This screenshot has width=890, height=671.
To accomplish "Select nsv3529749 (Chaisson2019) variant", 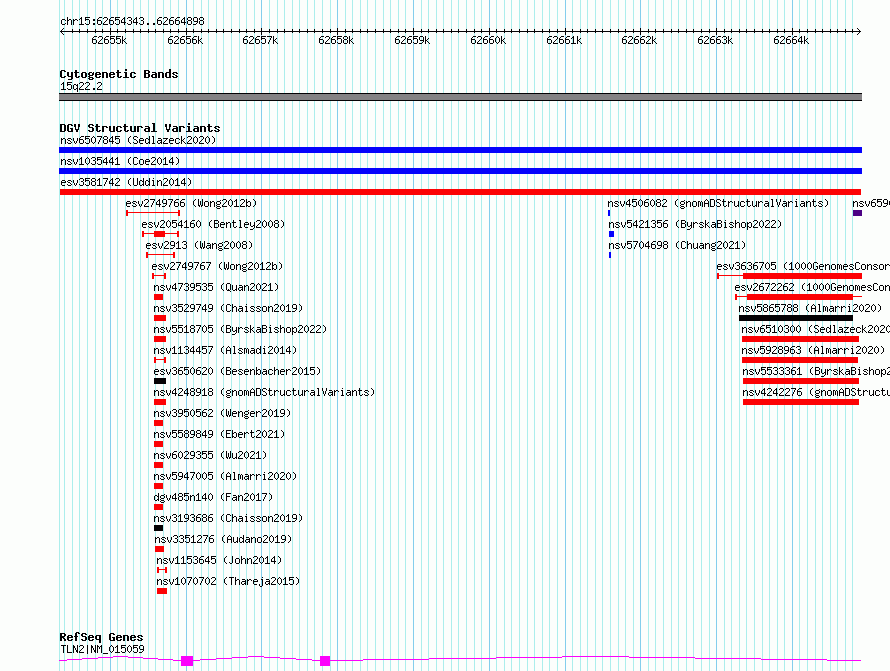I will (228, 308).
